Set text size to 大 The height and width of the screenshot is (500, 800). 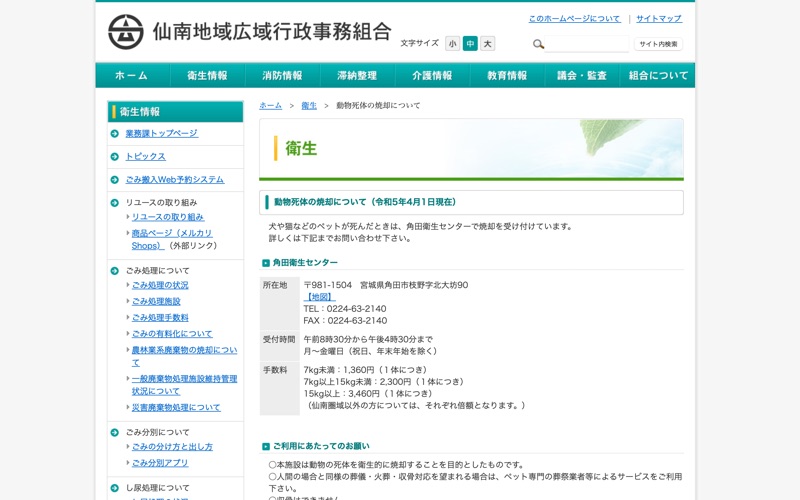coord(488,44)
